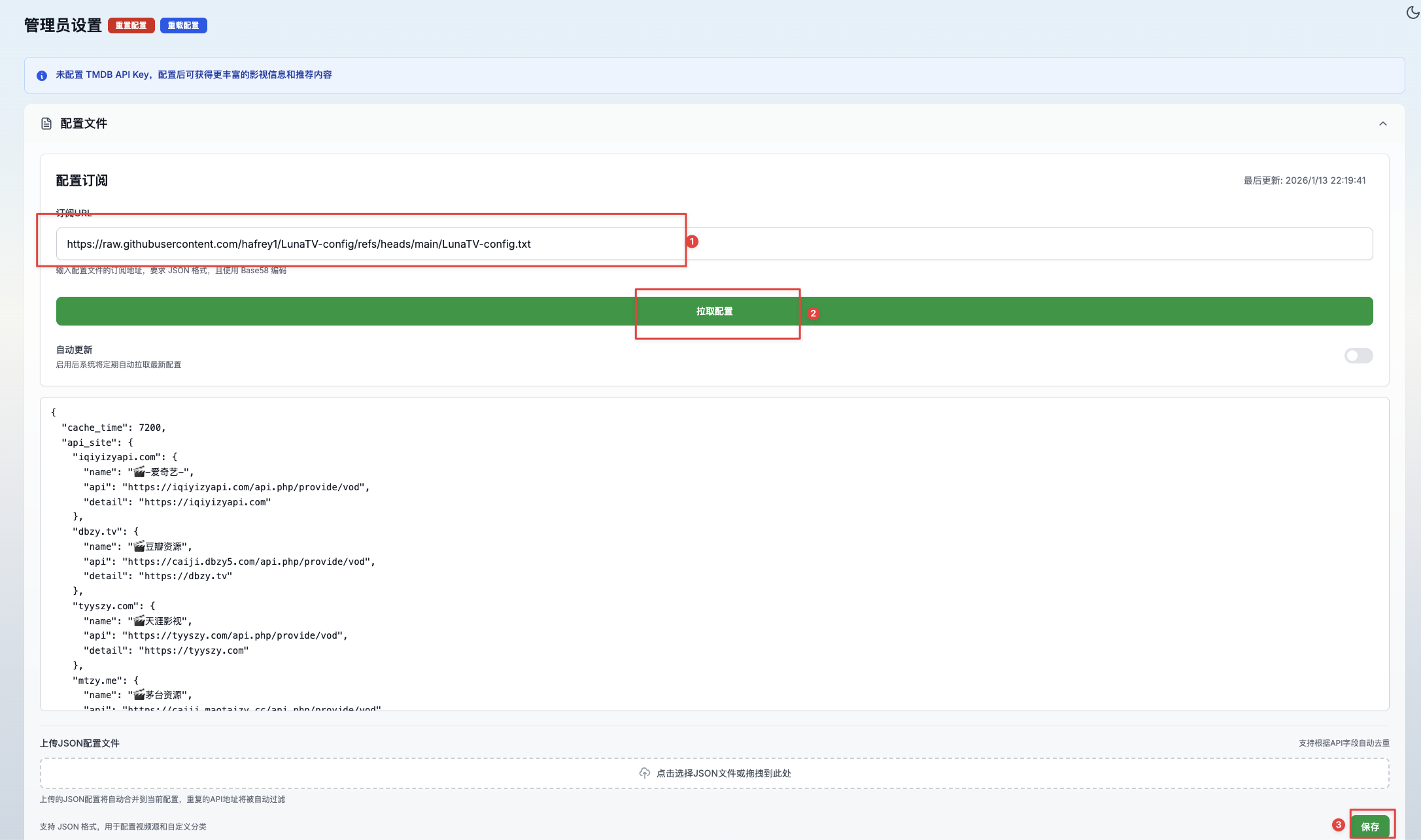Collapse the 配置文件 section chevron

(x=1383, y=124)
